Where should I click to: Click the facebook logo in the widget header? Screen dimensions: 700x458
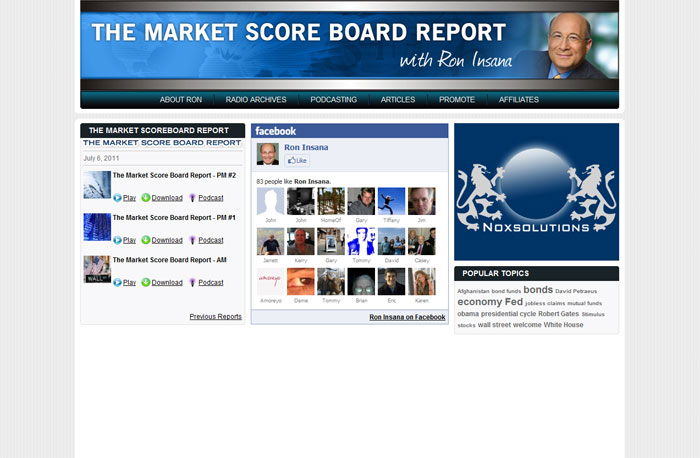click(275, 131)
